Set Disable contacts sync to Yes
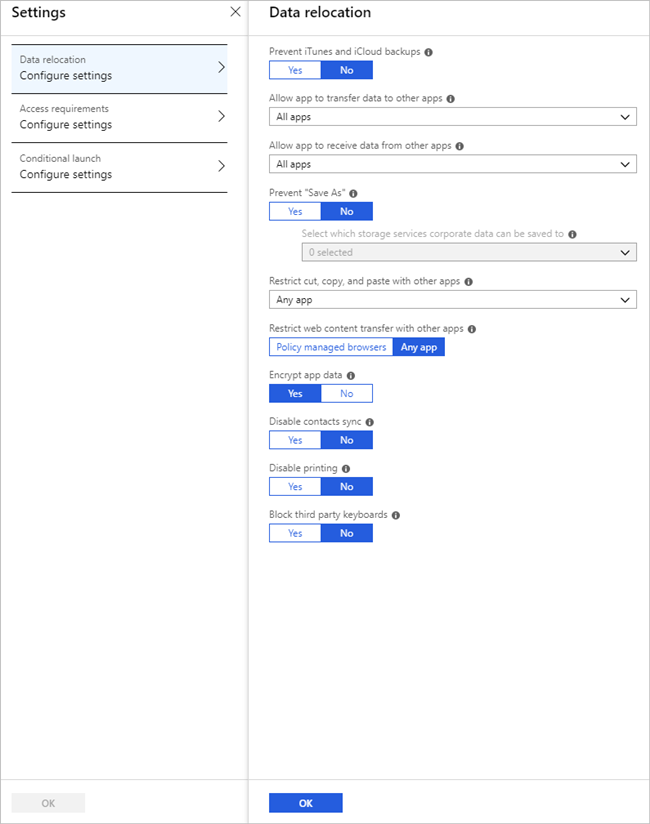Viewport: 650px width, 824px height. tap(295, 440)
